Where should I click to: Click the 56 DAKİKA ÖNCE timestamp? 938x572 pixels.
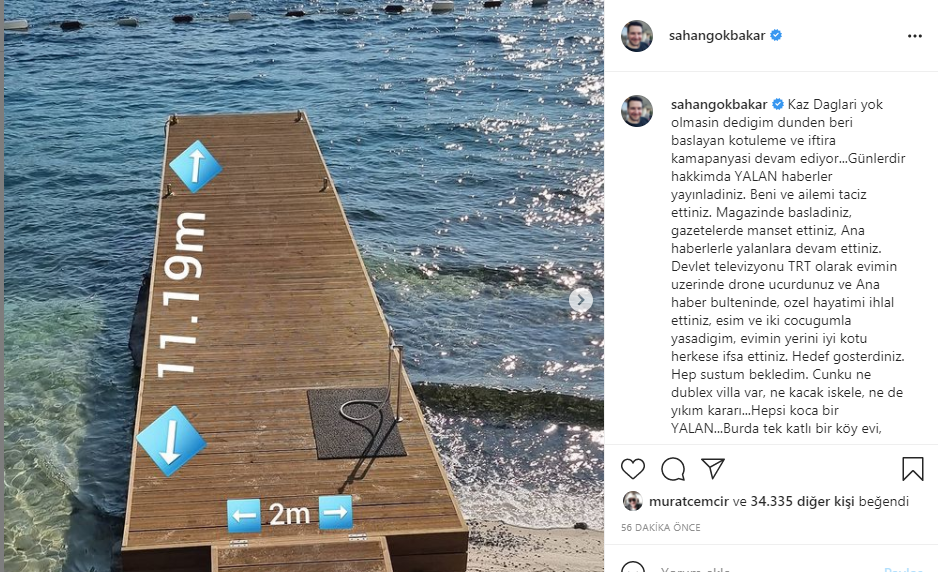(x=660, y=527)
